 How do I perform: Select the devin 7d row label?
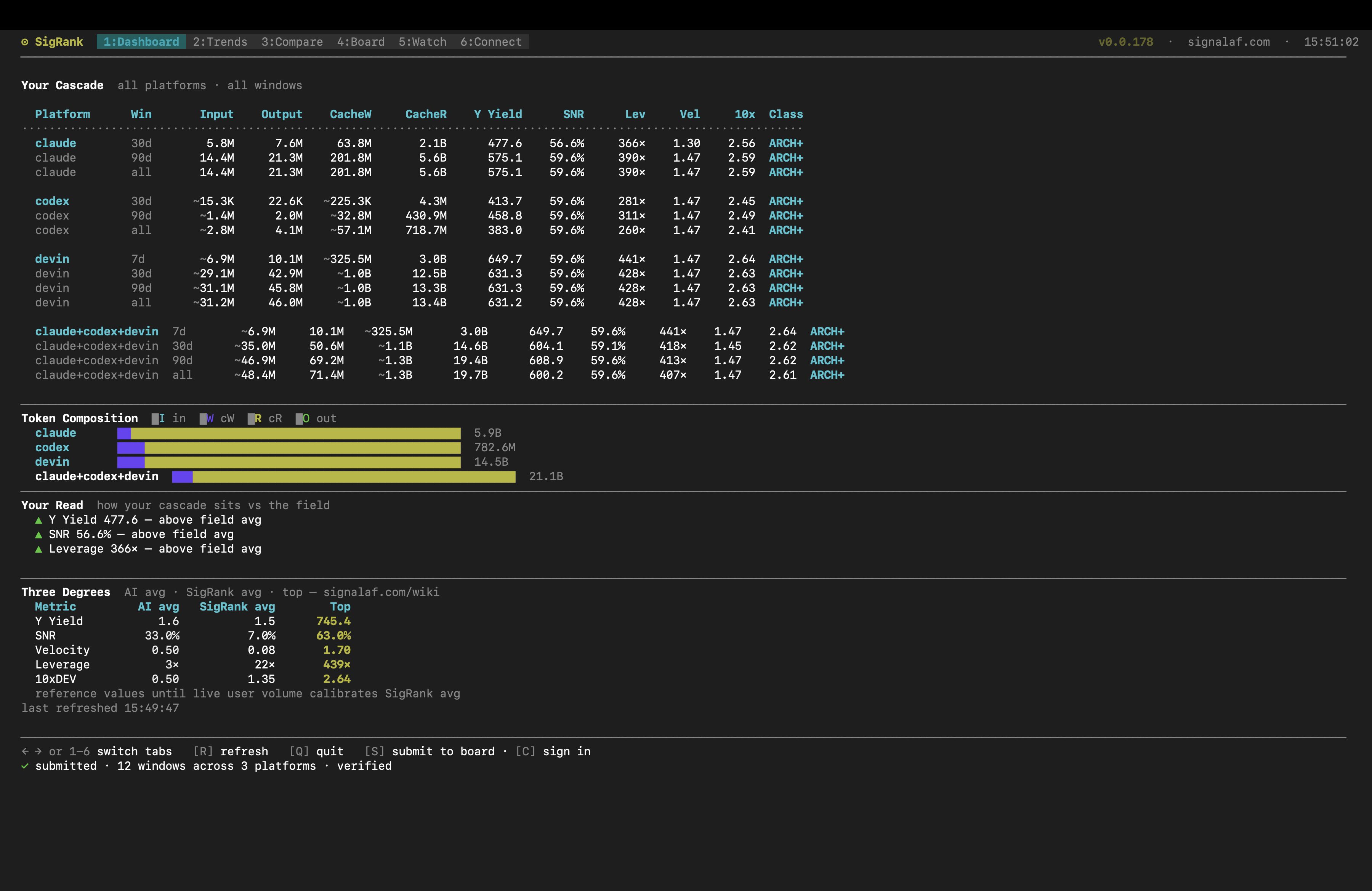[52, 260]
